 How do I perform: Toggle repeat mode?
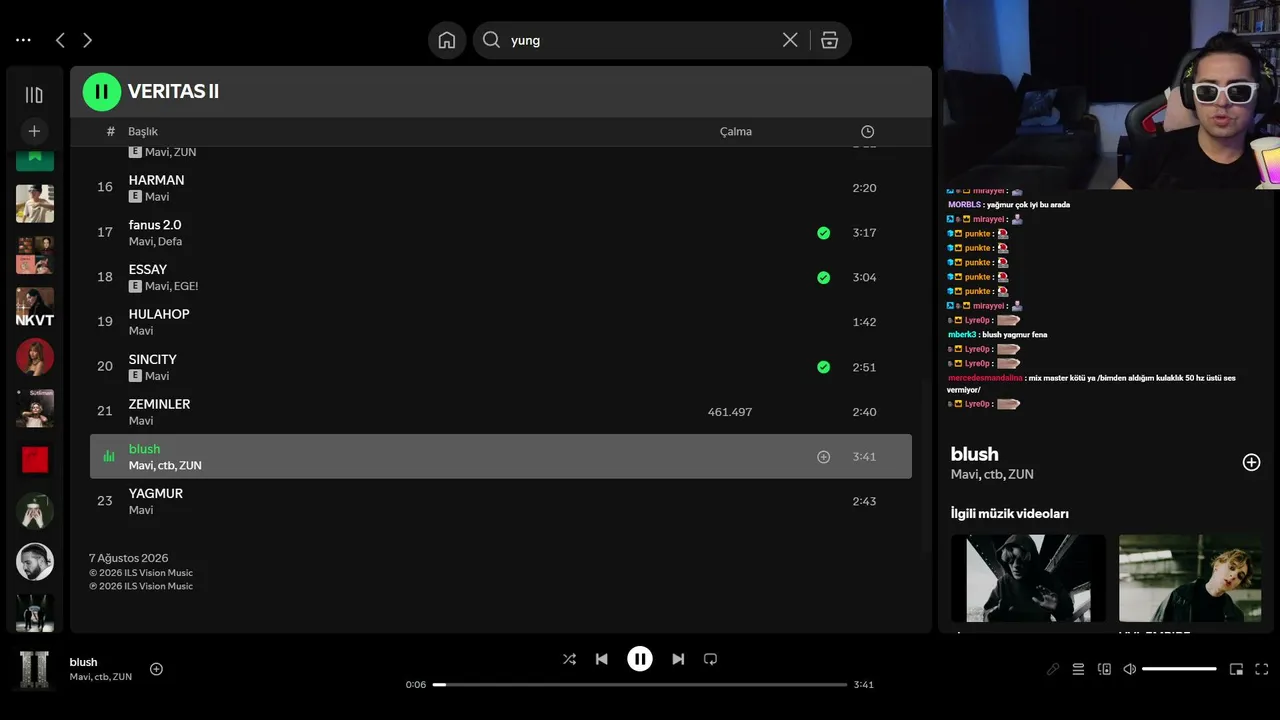coord(711,659)
